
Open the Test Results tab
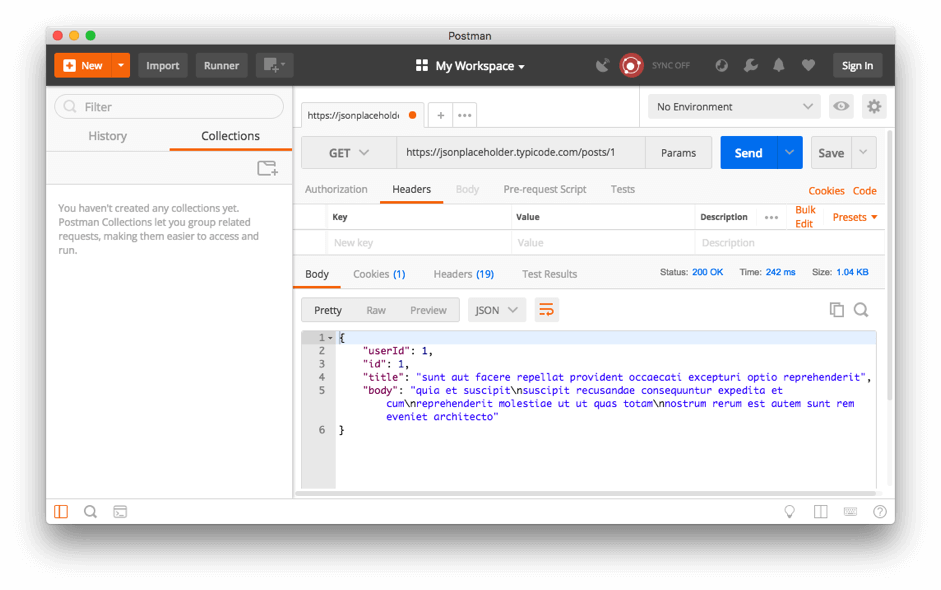550,274
